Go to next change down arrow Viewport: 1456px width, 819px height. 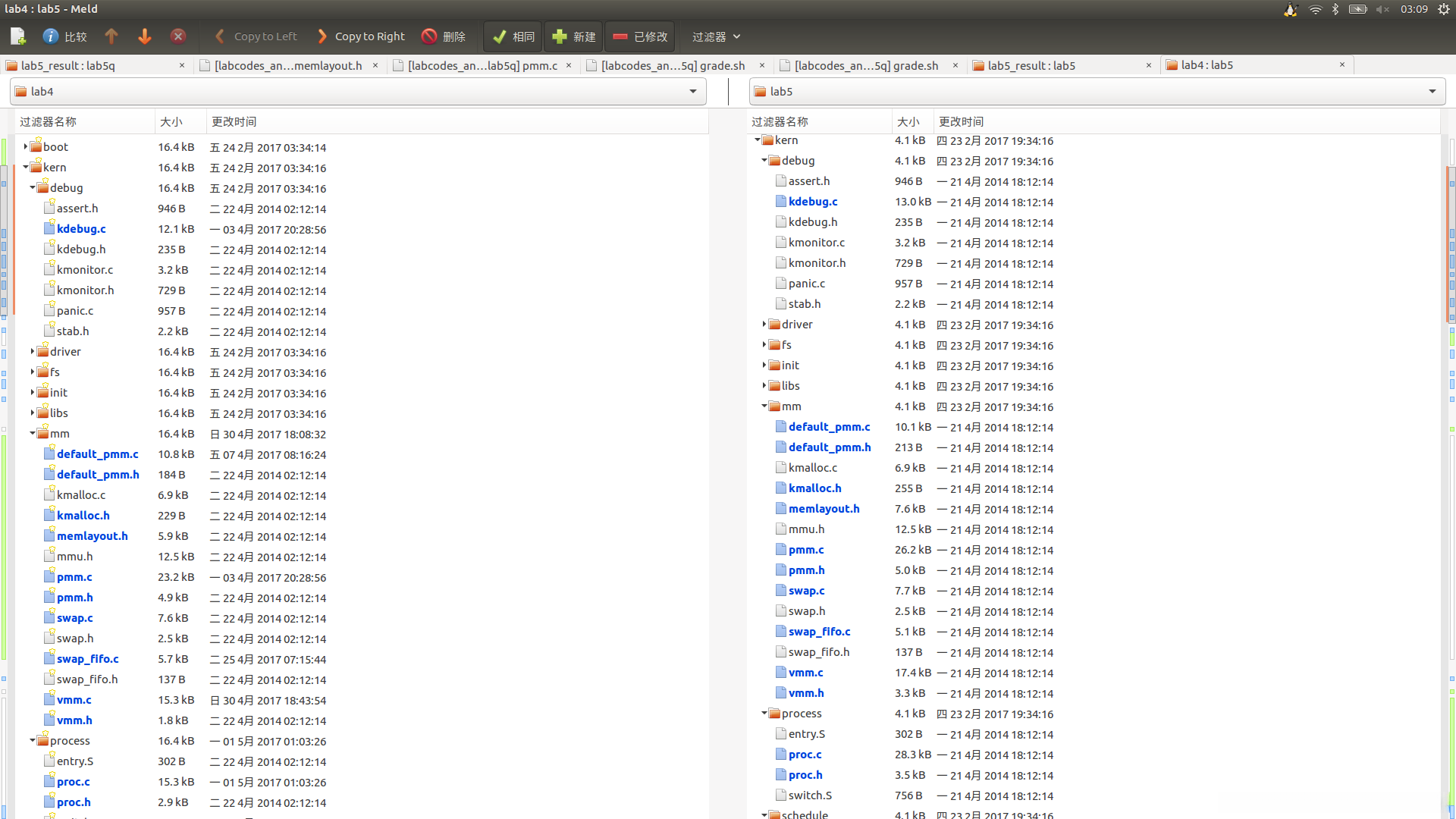coord(145,36)
